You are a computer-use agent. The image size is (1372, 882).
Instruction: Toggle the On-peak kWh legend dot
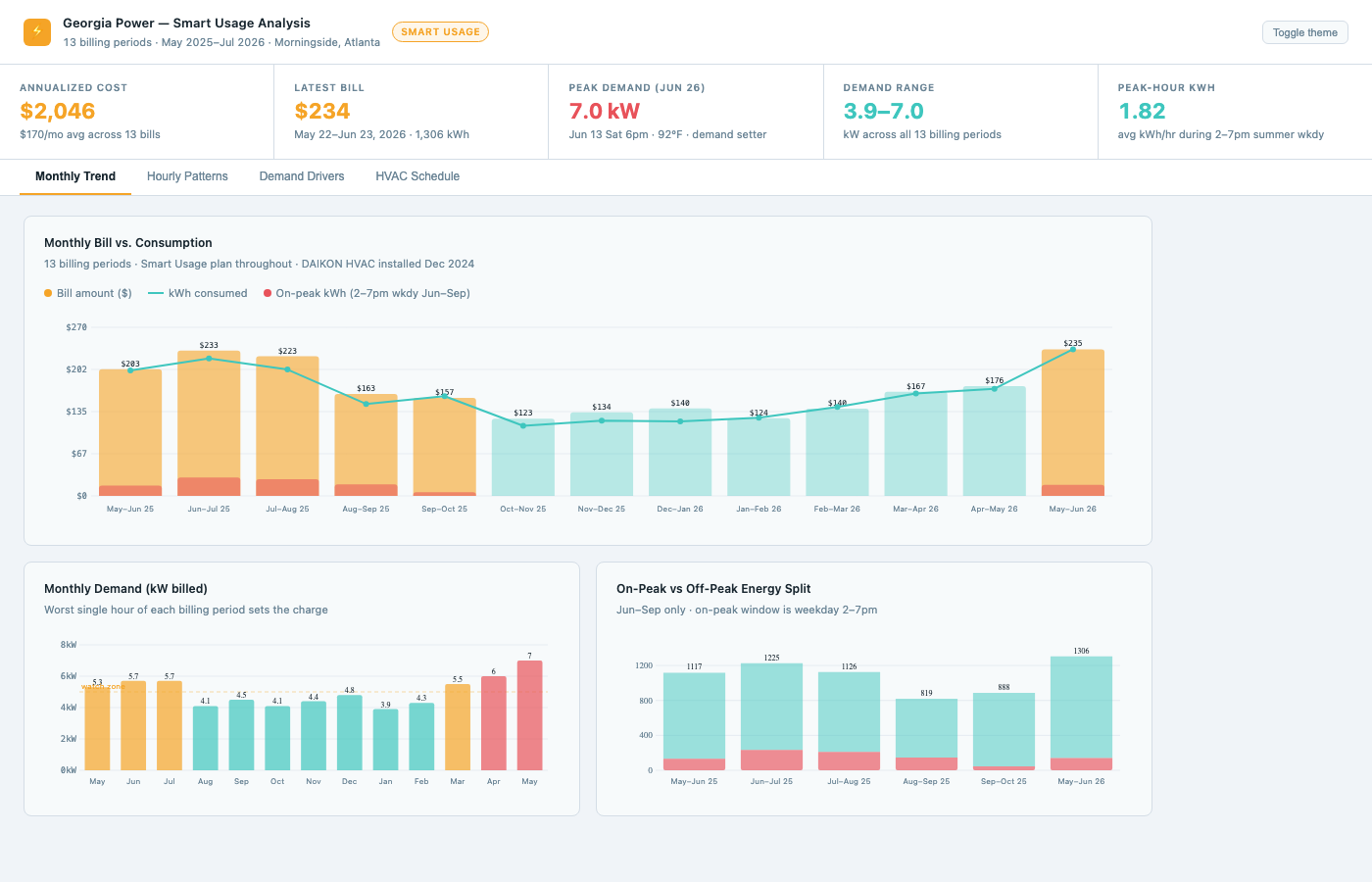(268, 293)
